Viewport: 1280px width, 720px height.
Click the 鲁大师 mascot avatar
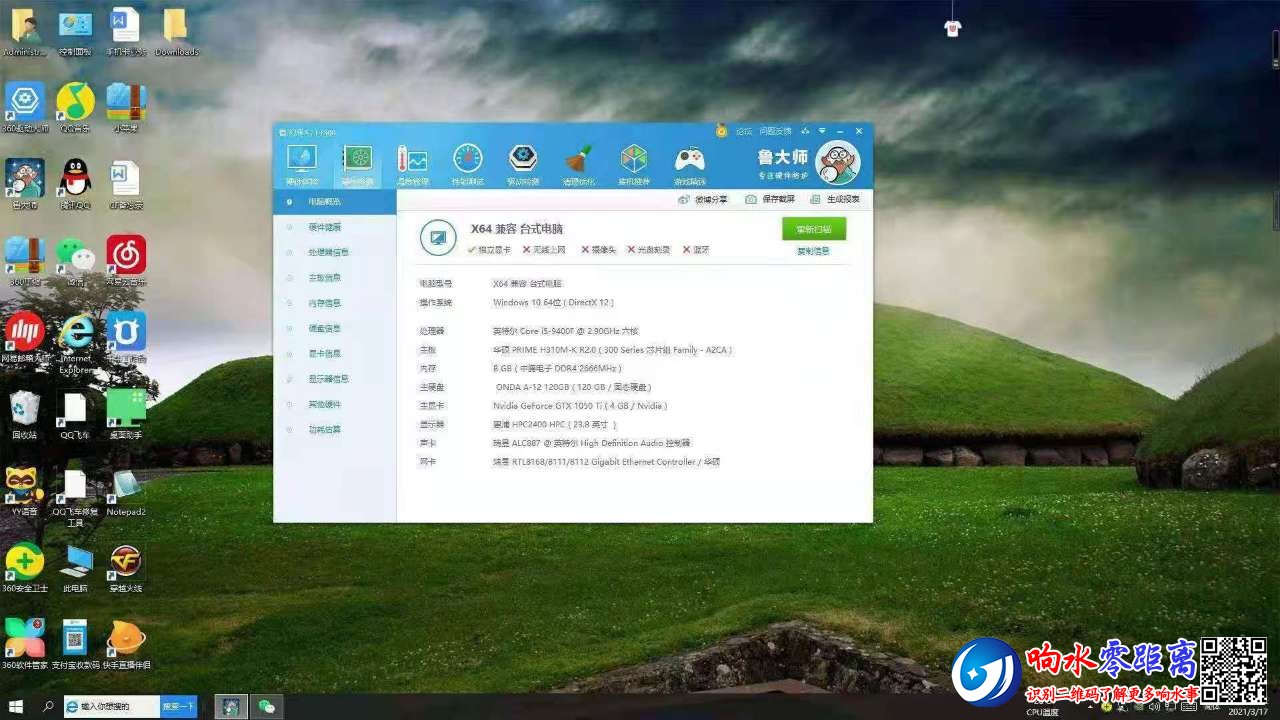pyautogui.click(x=838, y=163)
